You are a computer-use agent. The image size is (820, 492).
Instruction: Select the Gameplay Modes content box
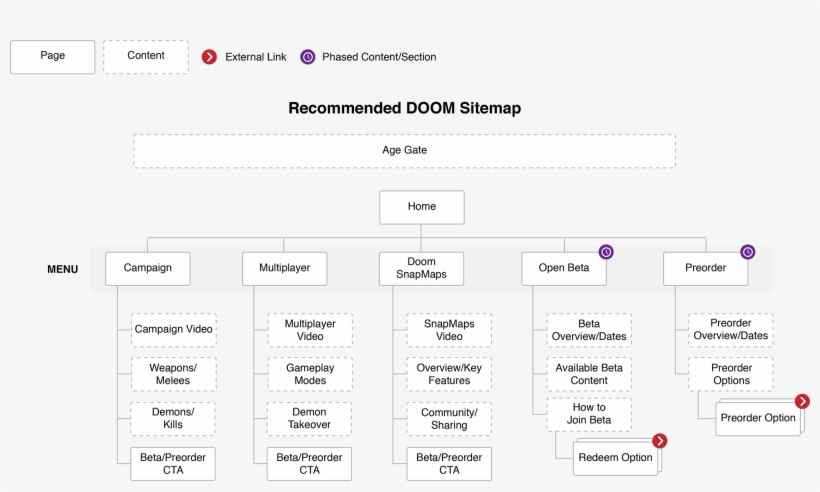click(309, 374)
